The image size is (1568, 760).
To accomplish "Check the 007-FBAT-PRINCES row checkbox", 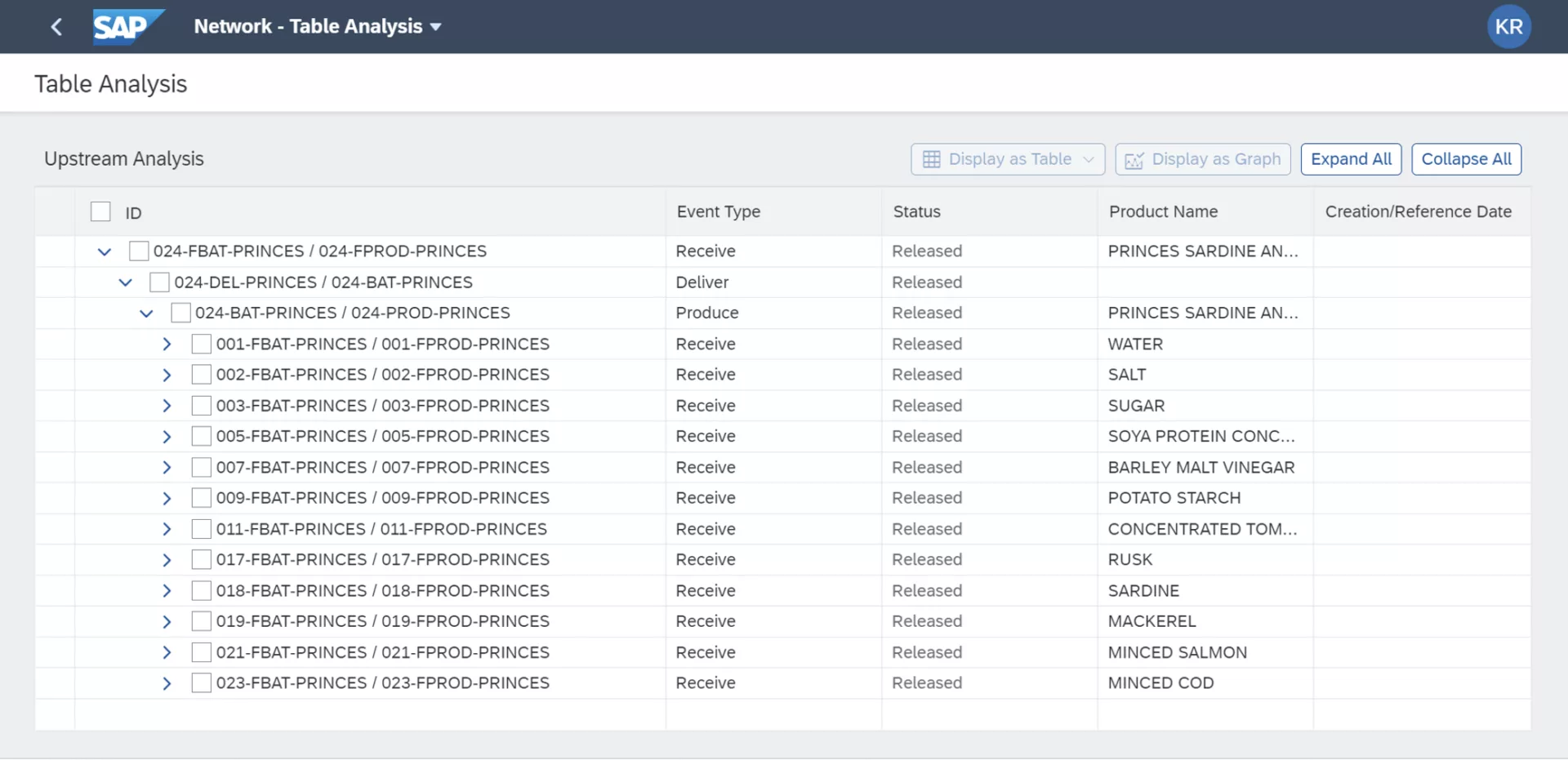I will tap(201, 467).
